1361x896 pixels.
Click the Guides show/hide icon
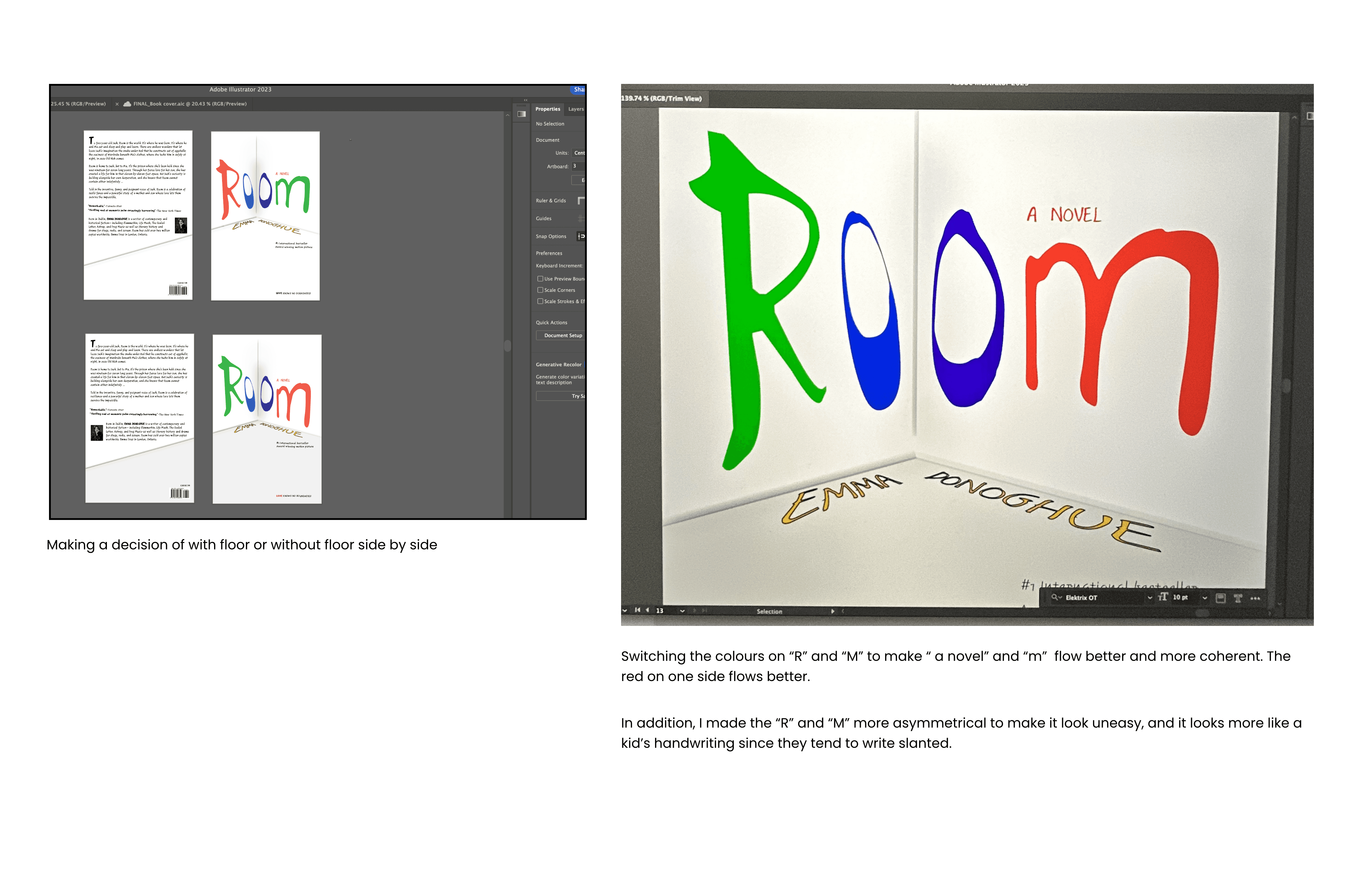[581, 219]
